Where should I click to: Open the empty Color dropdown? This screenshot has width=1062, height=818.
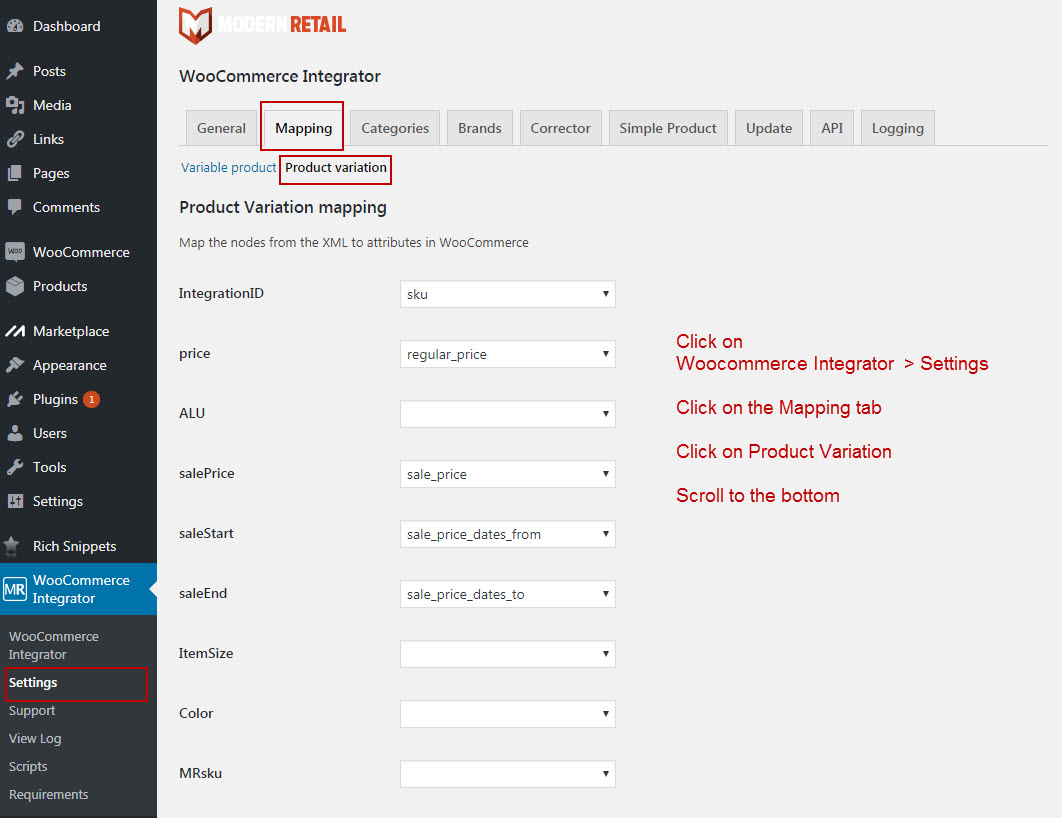[507, 714]
